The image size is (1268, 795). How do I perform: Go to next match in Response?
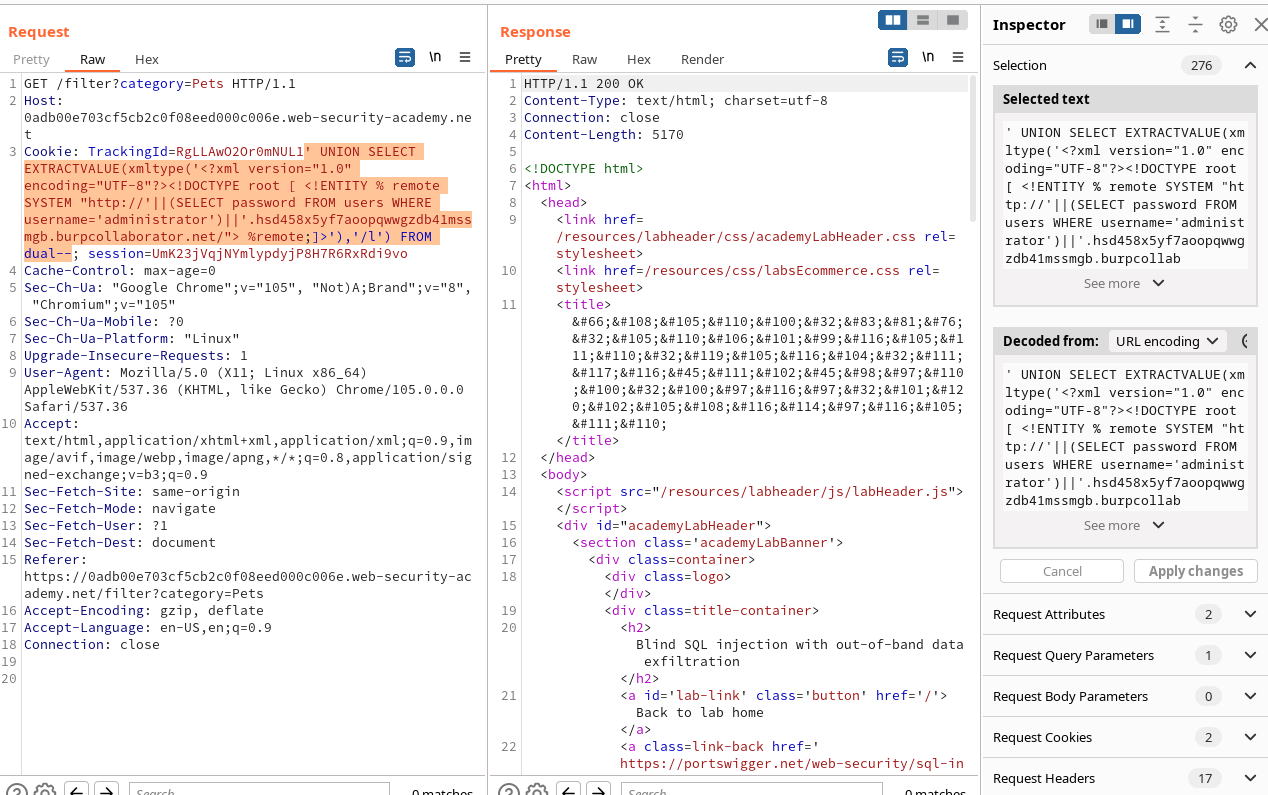click(598, 790)
